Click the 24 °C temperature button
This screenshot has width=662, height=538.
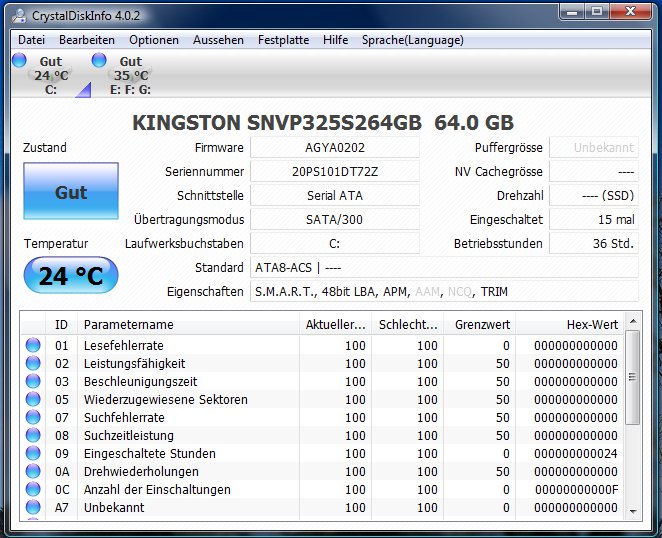(x=71, y=275)
